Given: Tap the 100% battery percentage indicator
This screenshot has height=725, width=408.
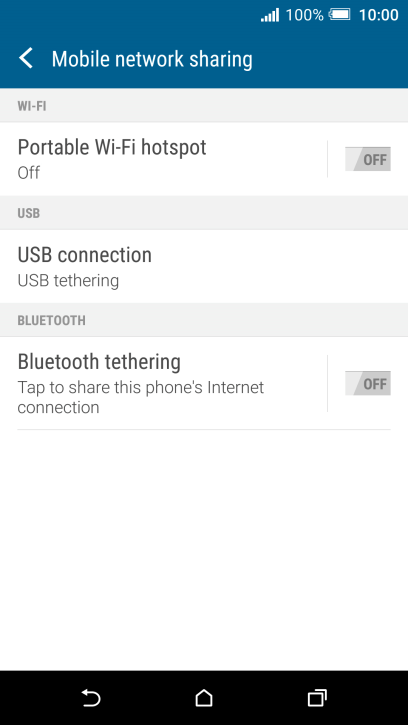Looking at the screenshot, I should coord(304,15).
